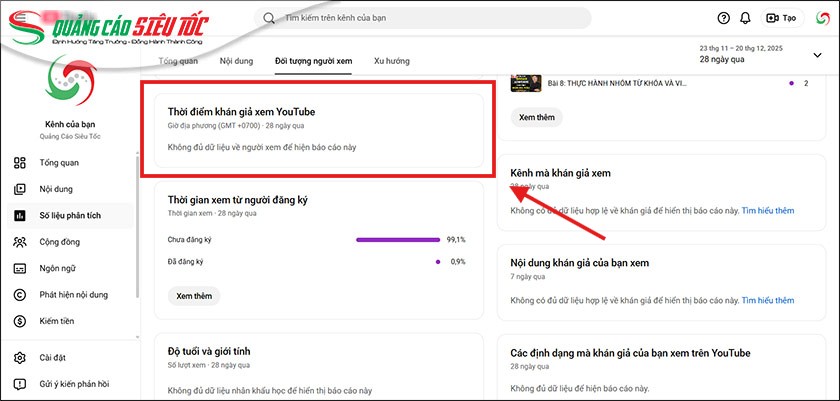Click Nội dung khán giả của bạn xem heading
The image size is (840, 401).
pos(580,263)
